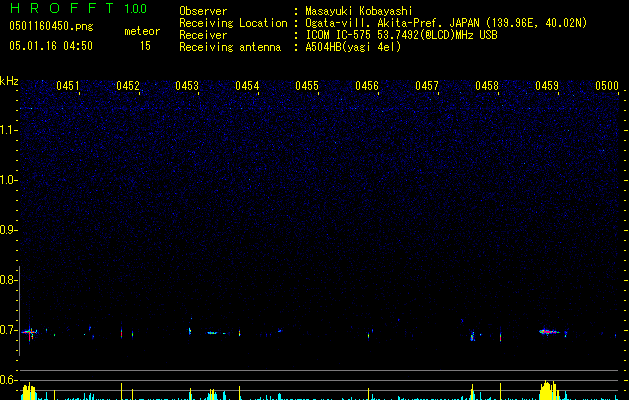Click the meteor count value 15
This screenshot has width=629, height=400.
point(145,46)
